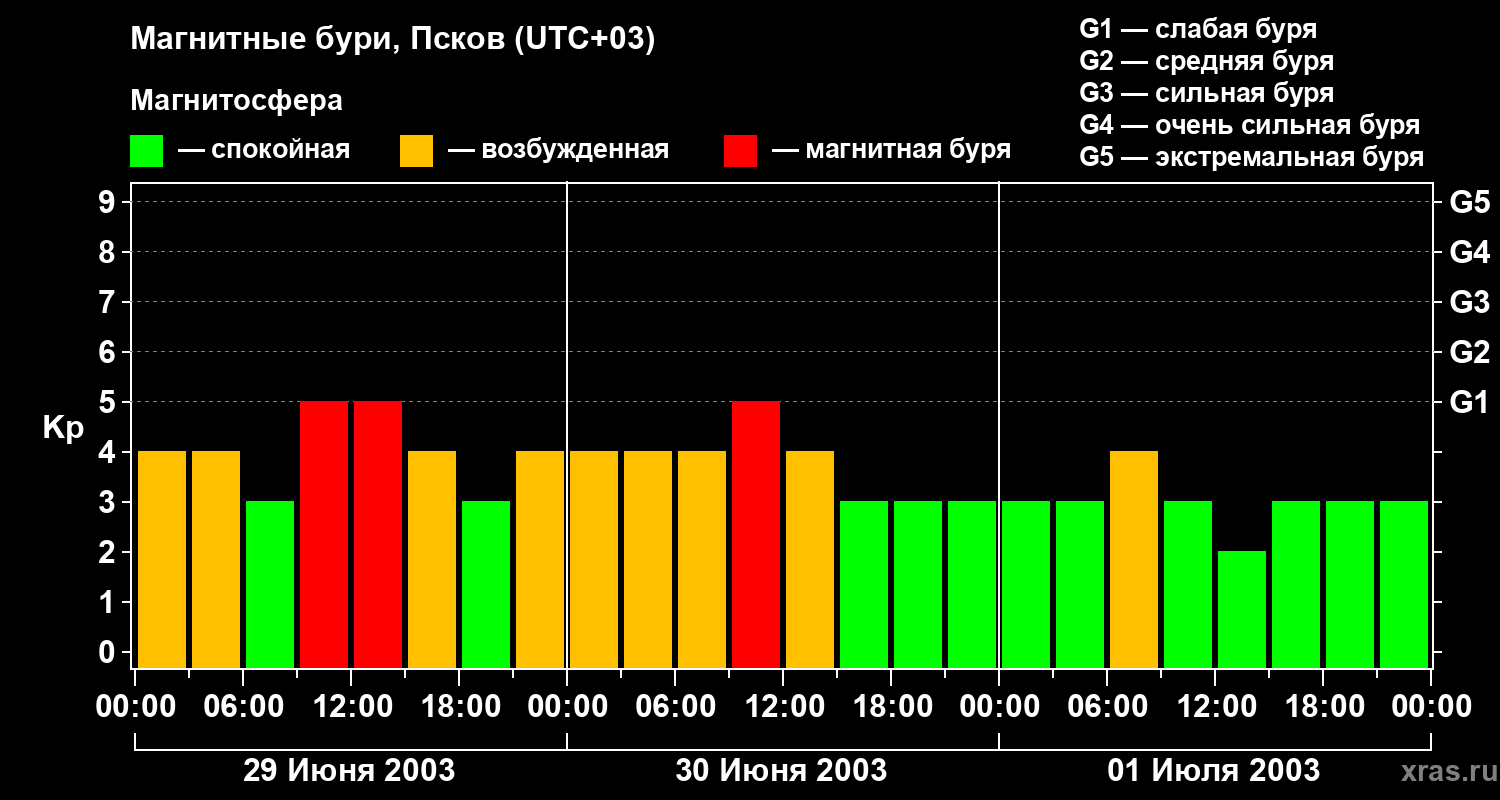Click the '— возбужденная' legend label

coord(558,151)
